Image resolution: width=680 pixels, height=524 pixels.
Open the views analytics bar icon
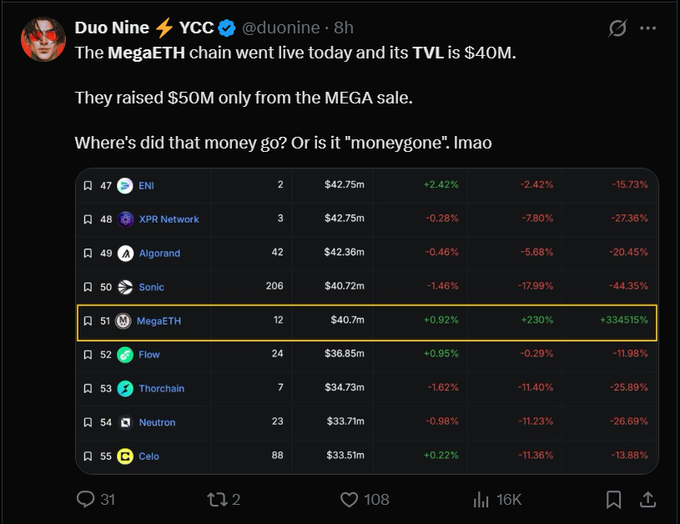point(481,499)
